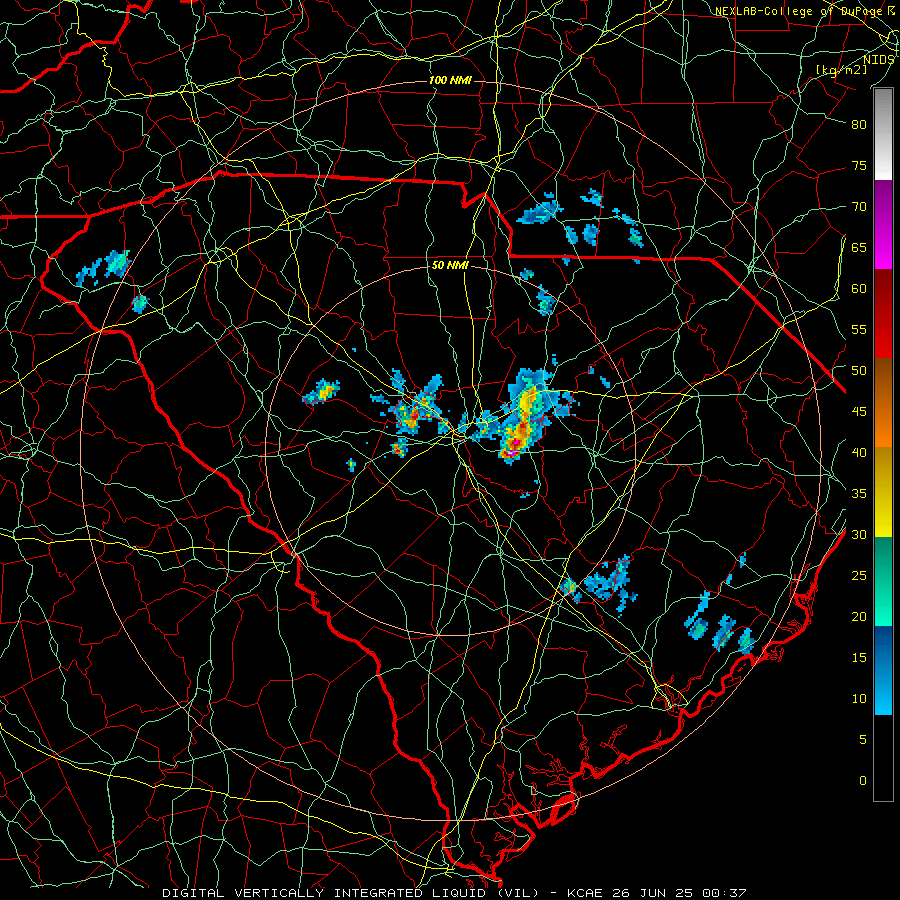The image size is (900, 900).
Task: Click the bright red band of color bar
Action: pos(883,314)
